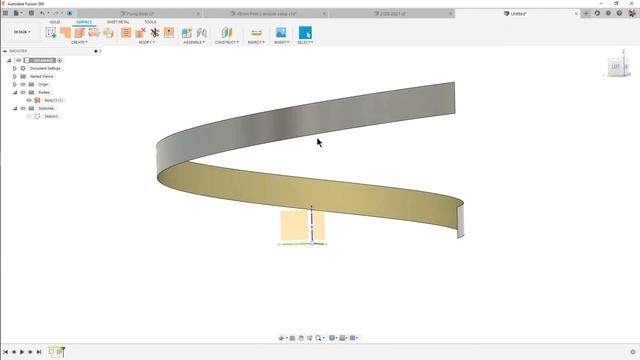The height and width of the screenshot is (360, 640).
Task: Select the surface Revolve tool
Action: (x=80, y=33)
